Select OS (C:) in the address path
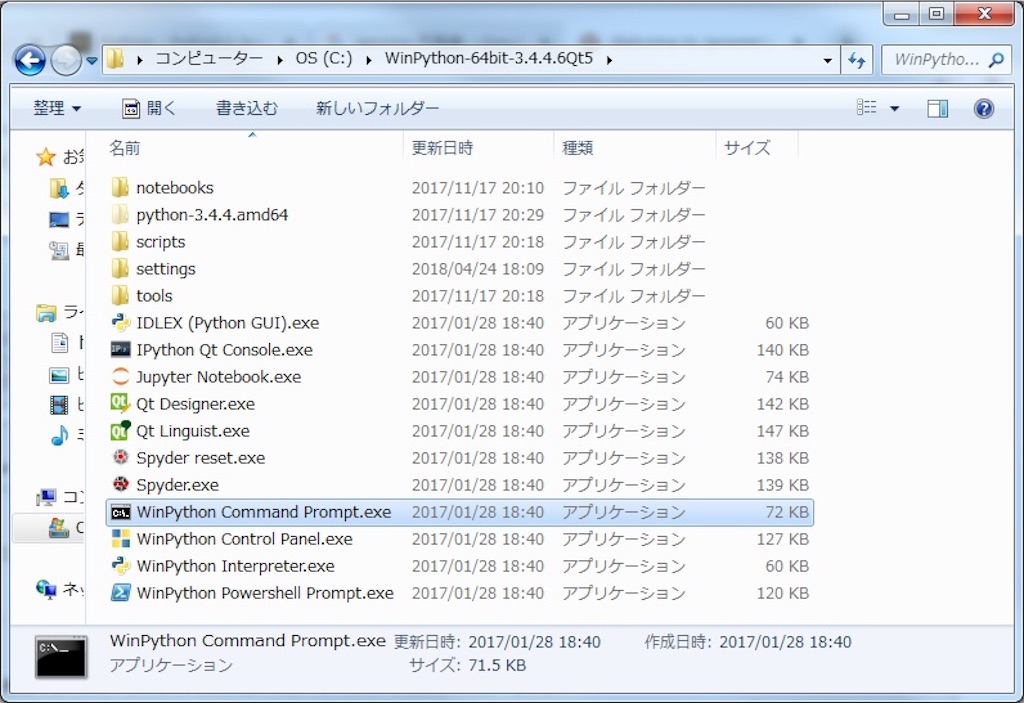 [x=324, y=59]
